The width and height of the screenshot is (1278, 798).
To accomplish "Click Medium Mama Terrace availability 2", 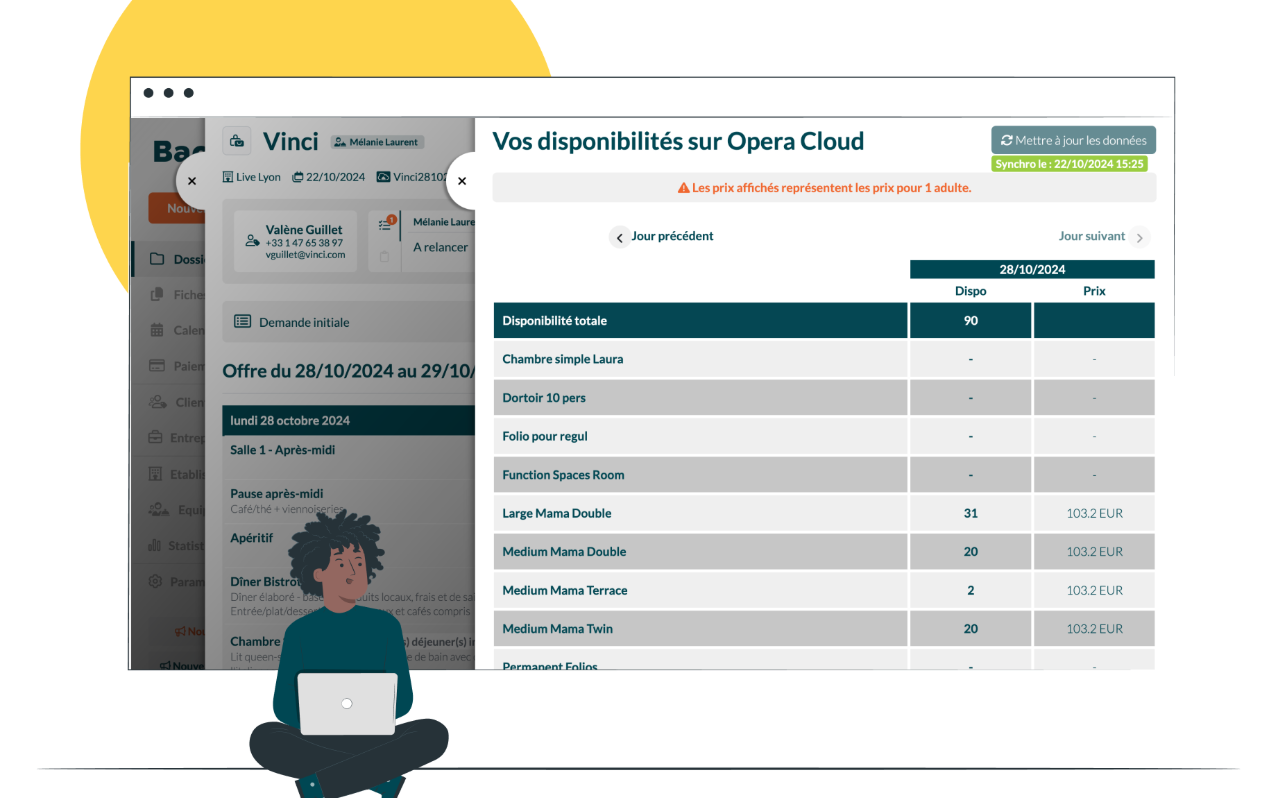I will point(970,590).
